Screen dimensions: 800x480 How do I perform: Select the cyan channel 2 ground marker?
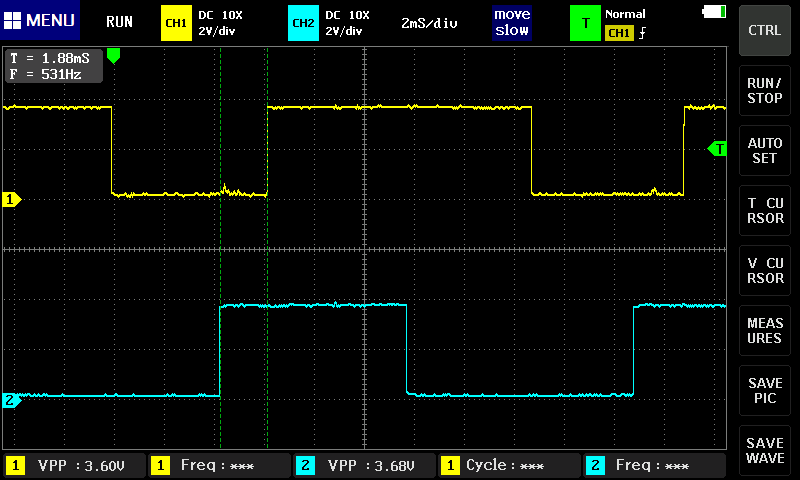[11, 400]
